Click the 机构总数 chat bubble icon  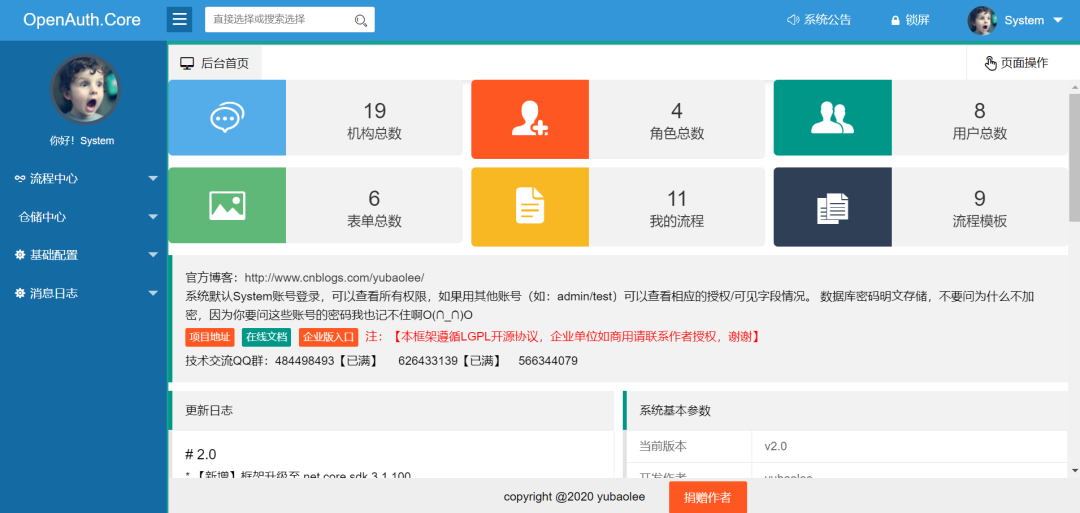pos(227,118)
